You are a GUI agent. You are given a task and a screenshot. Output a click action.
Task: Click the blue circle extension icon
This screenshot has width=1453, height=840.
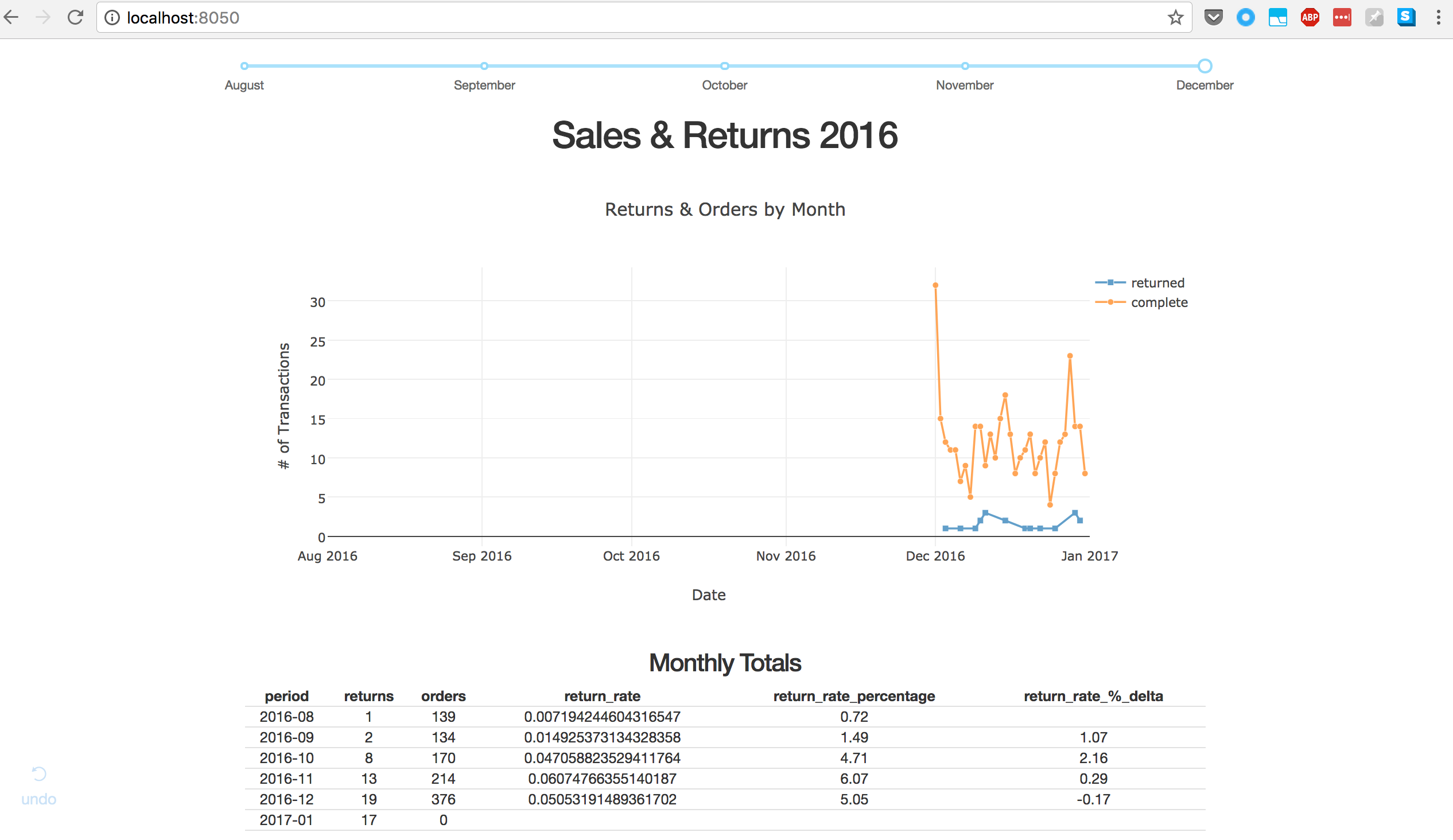tap(1245, 17)
